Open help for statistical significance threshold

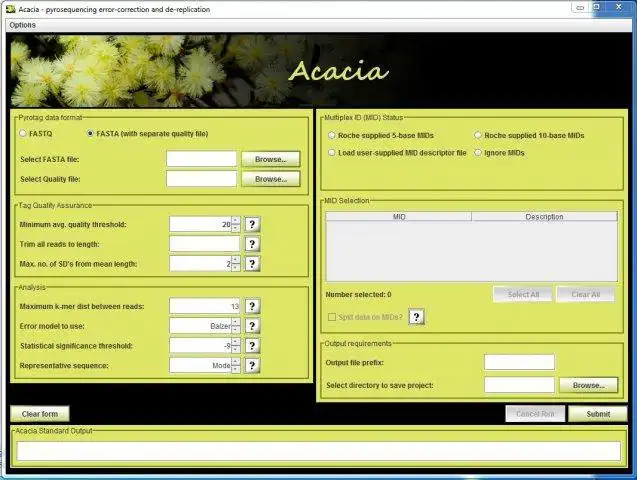coord(252,346)
